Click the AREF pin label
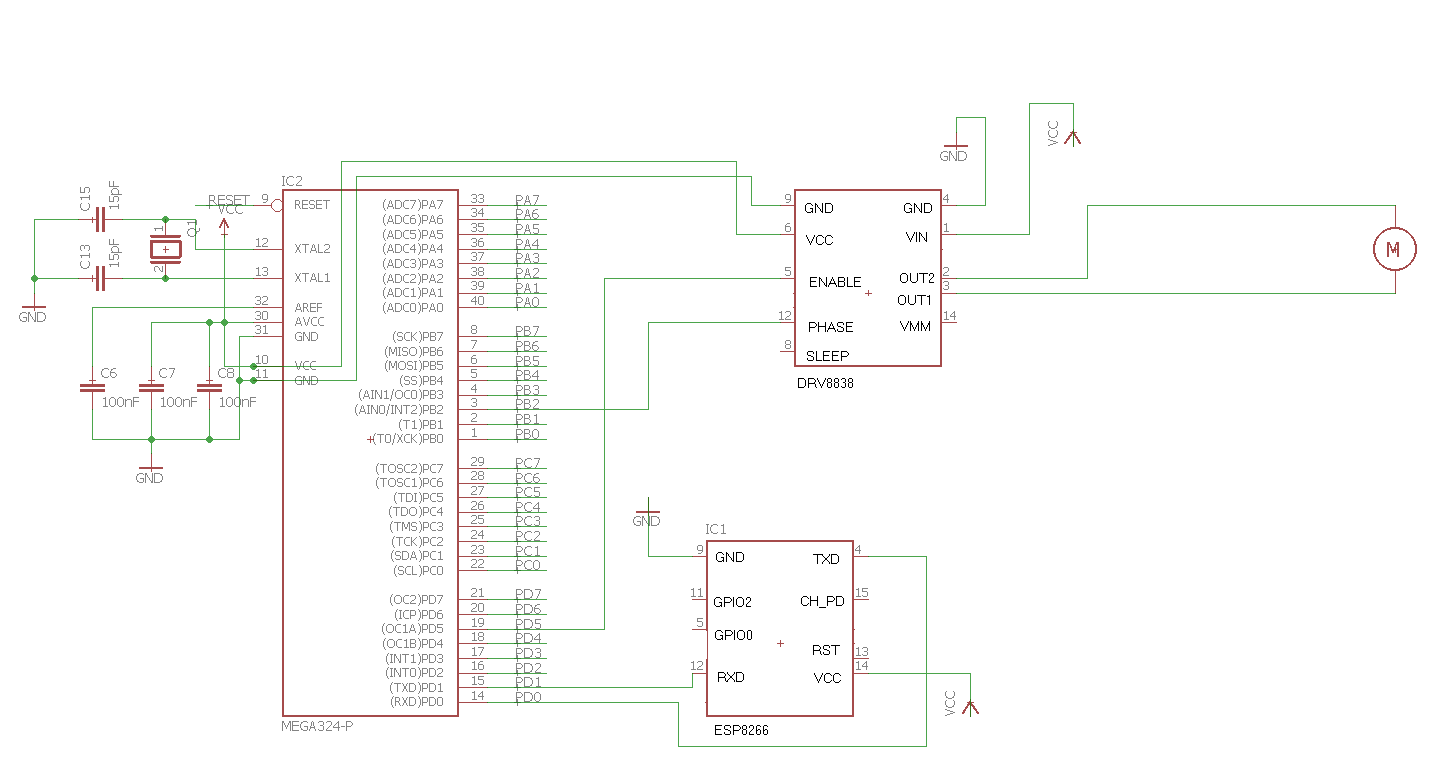Screen dimensions: 1434x766 tap(309, 307)
